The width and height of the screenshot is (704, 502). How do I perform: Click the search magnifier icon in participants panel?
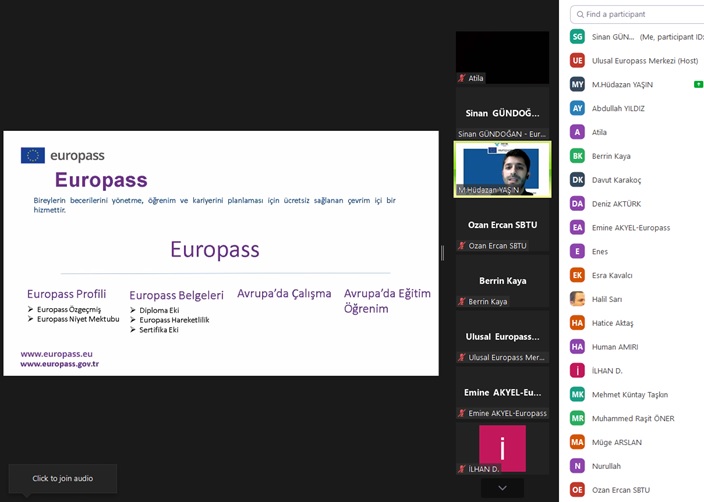[x=579, y=14]
